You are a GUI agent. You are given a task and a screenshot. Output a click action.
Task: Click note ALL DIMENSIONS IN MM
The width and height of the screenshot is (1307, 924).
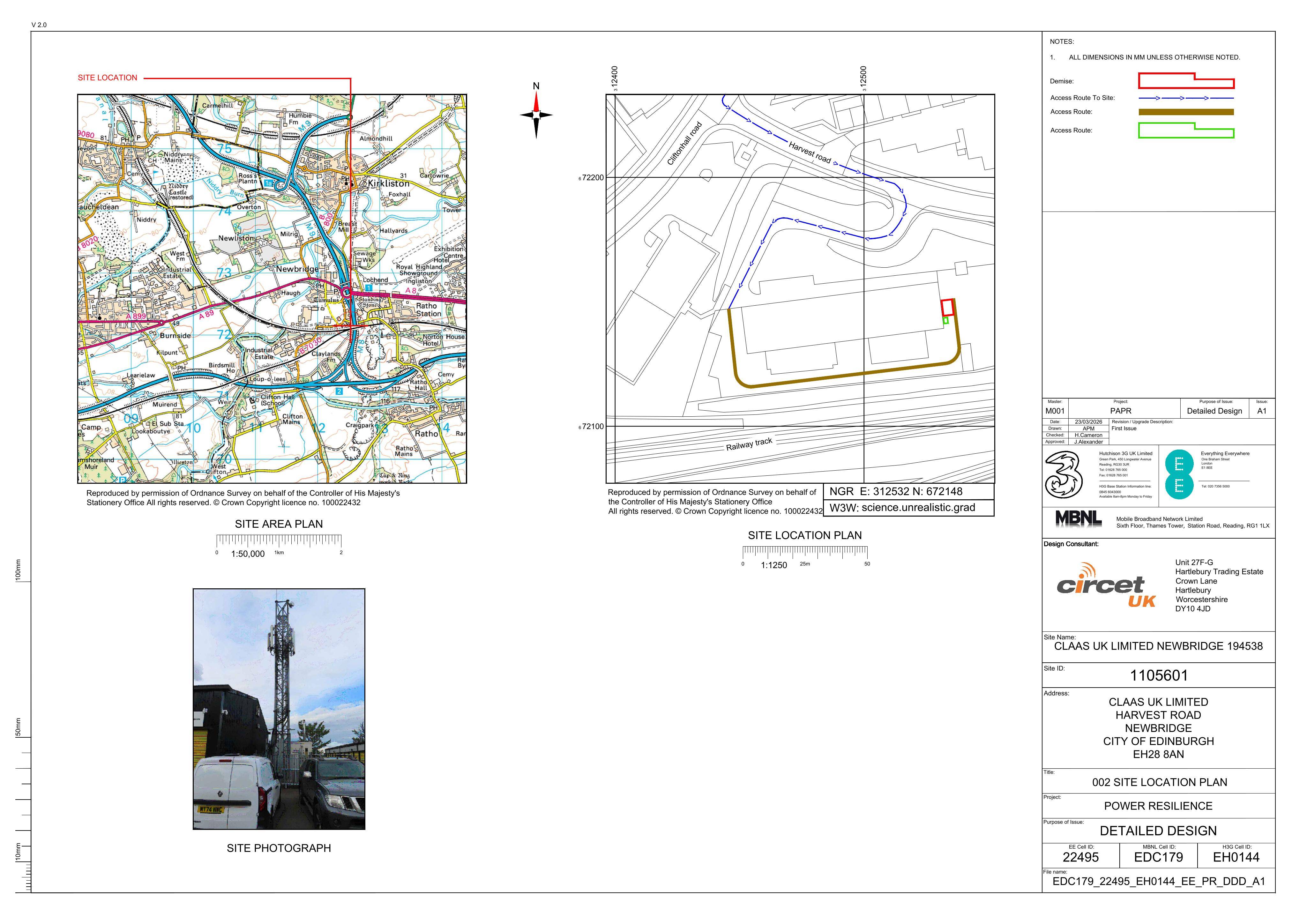point(1154,57)
